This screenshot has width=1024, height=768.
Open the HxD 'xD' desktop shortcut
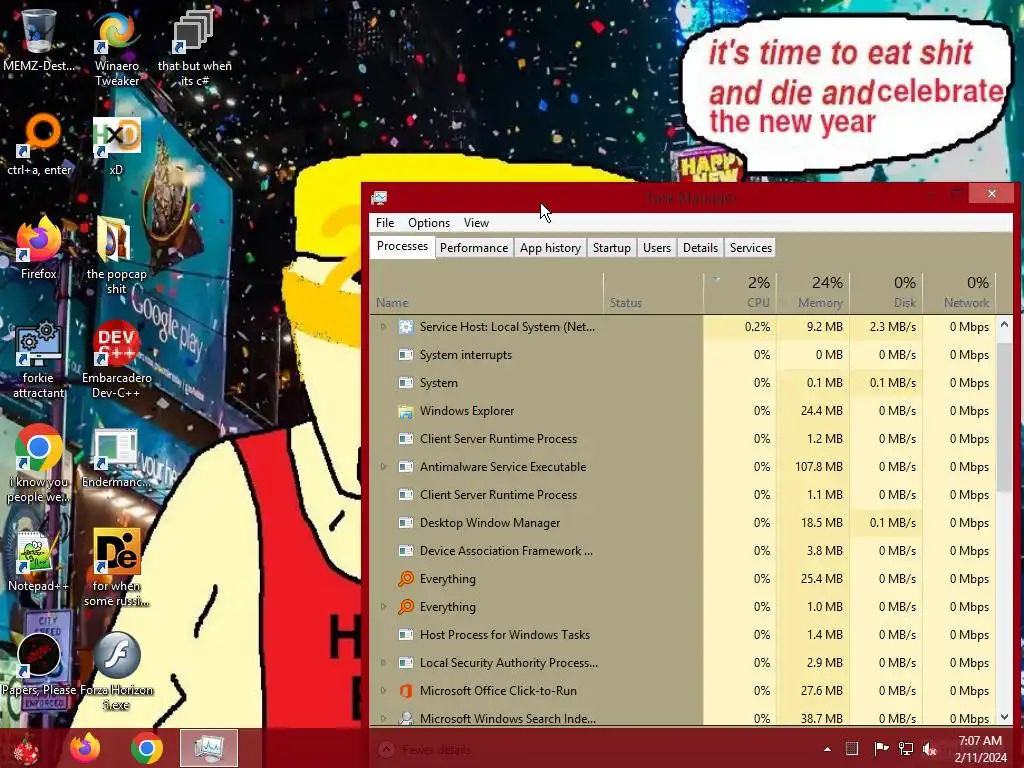[x=116, y=146]
